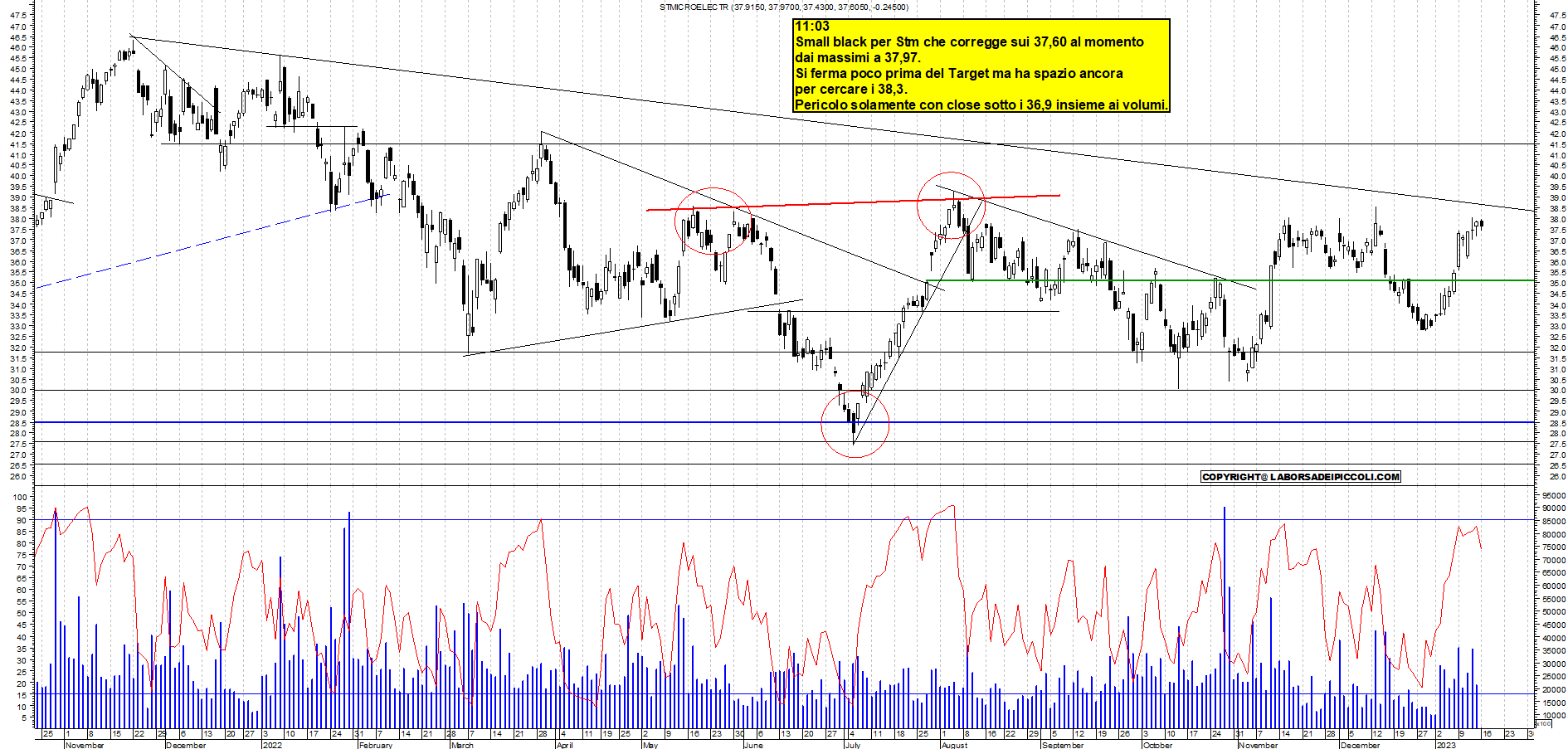Click the '50000' volume axis label
The height and width of the screenshot is (749, 1568).
pyautogui.click(x=1554, y=612)
